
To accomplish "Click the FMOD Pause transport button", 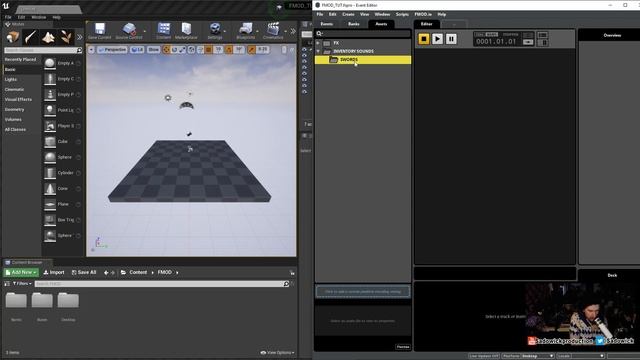I will click(x=451, y=39).
